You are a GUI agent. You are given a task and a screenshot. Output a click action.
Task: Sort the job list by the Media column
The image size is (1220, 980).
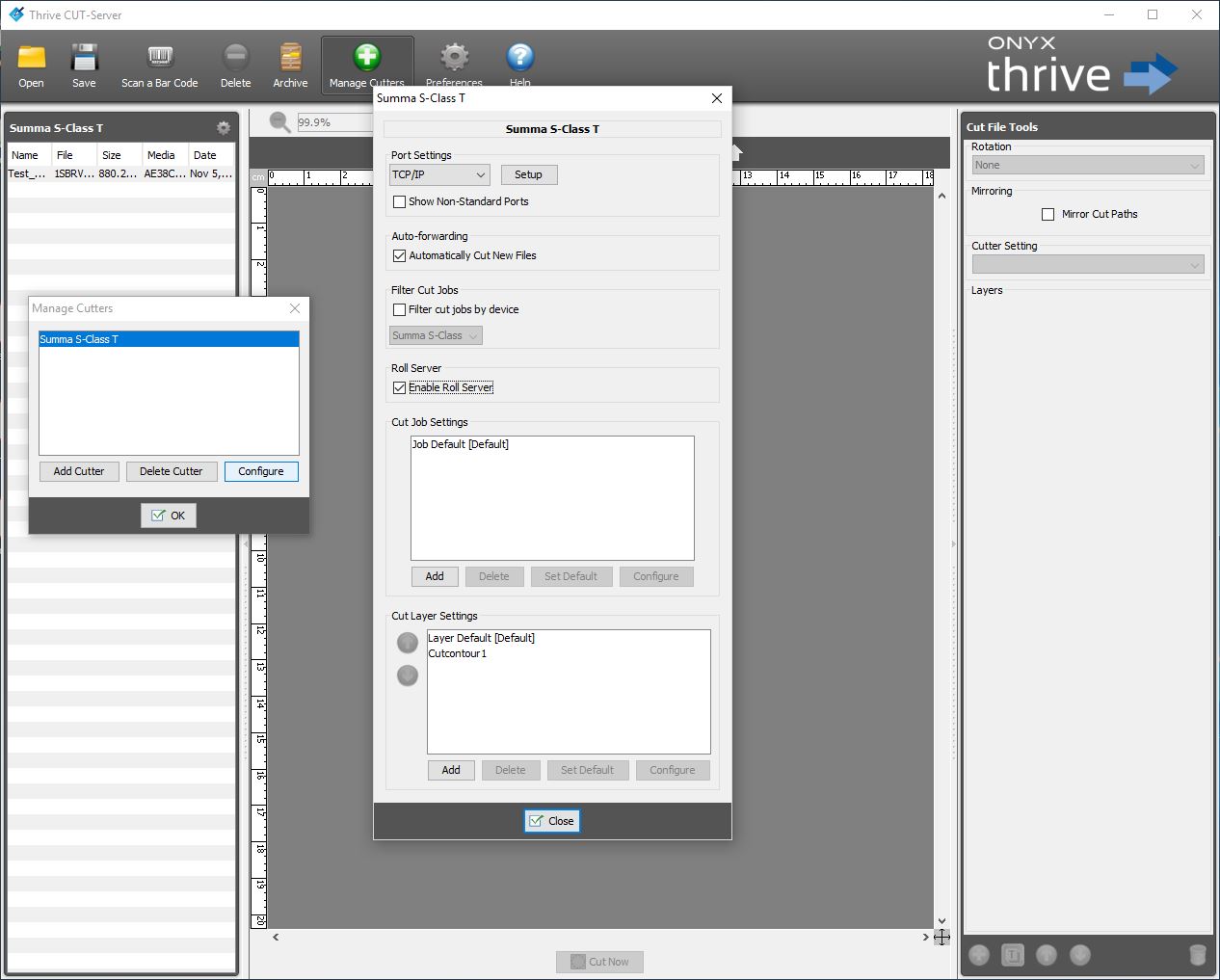pyautogui.click(x=166, y=155)
